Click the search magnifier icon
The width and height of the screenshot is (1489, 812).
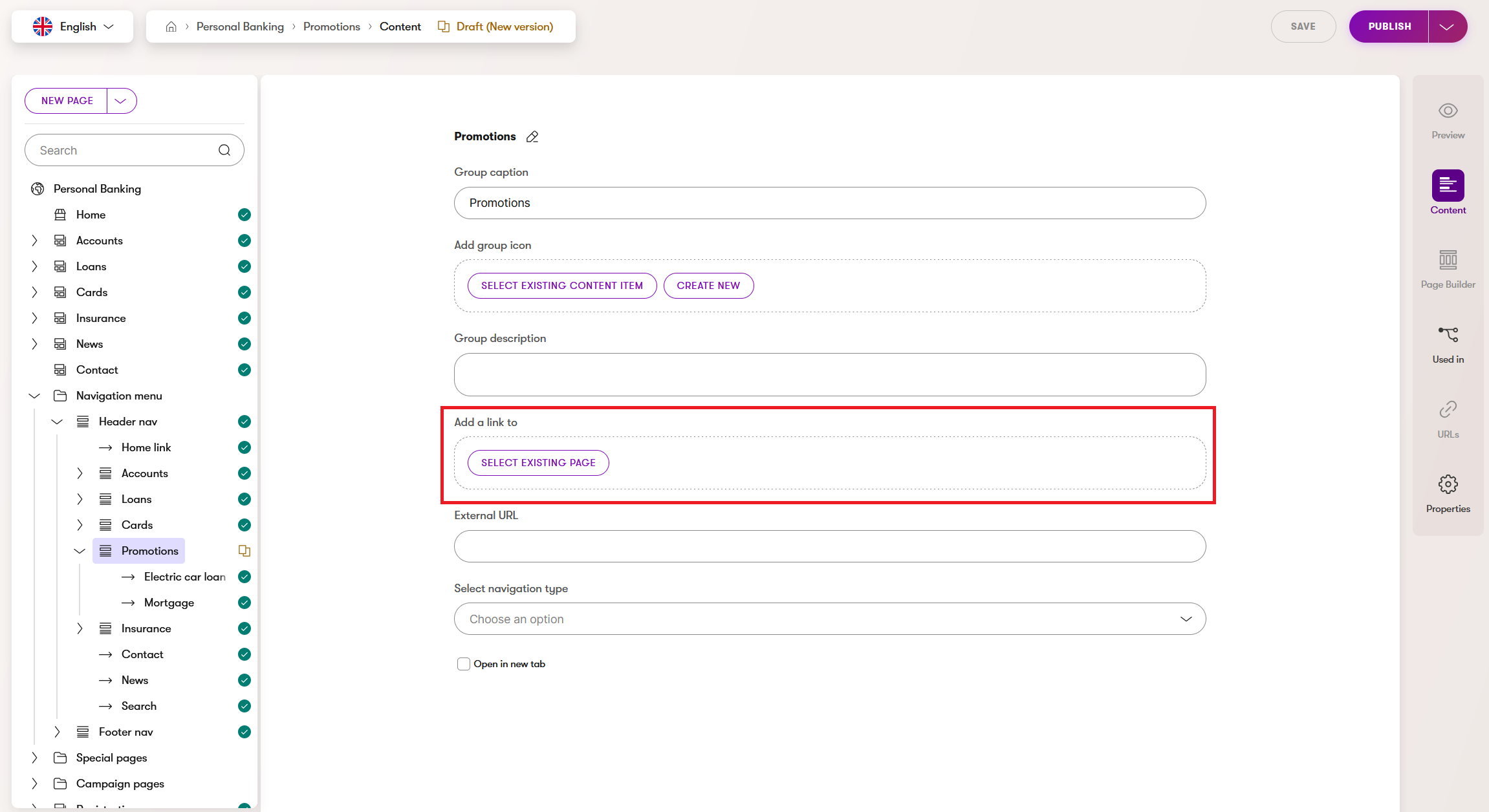point(224,150)
